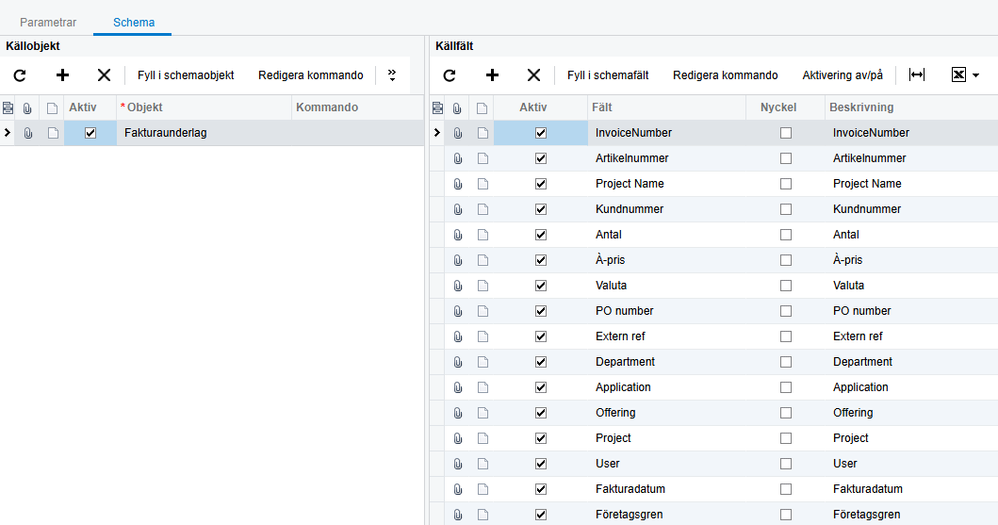Delete selected row in Källobjekt panel

[x=104, y=75]
